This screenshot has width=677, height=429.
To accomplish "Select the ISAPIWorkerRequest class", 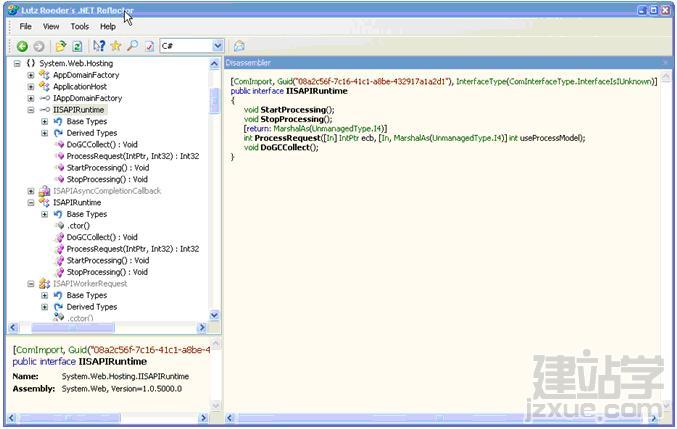I will click(x=90, y=284).
